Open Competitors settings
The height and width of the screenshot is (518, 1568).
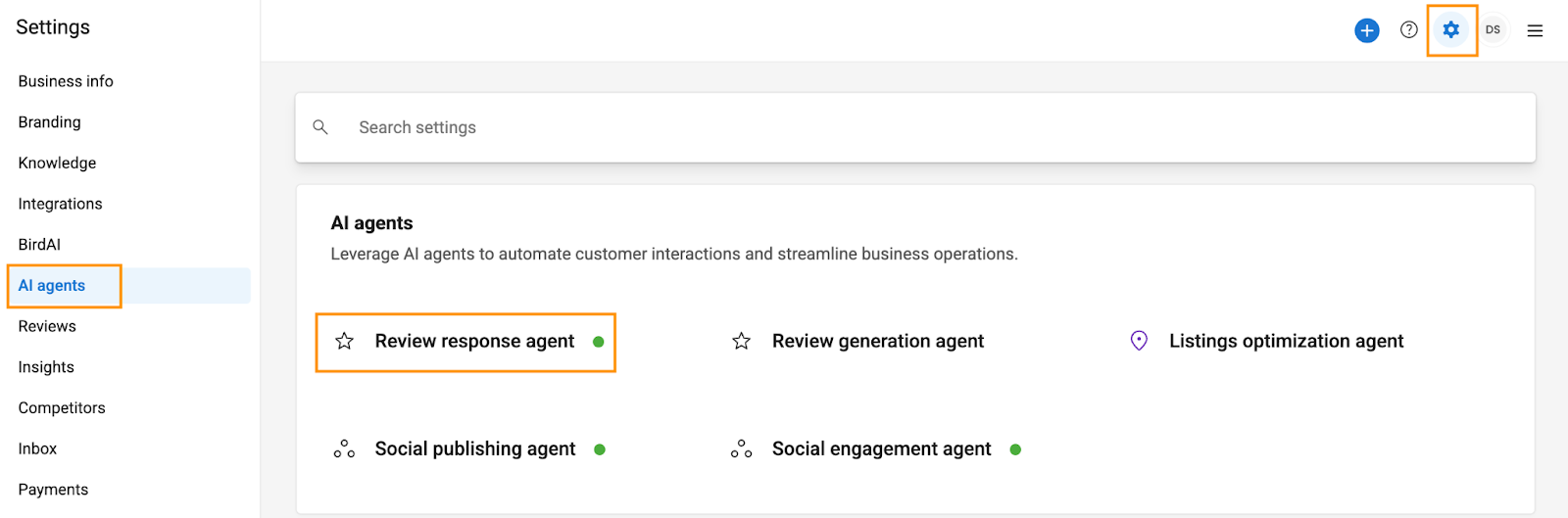(x=62, y=407)
